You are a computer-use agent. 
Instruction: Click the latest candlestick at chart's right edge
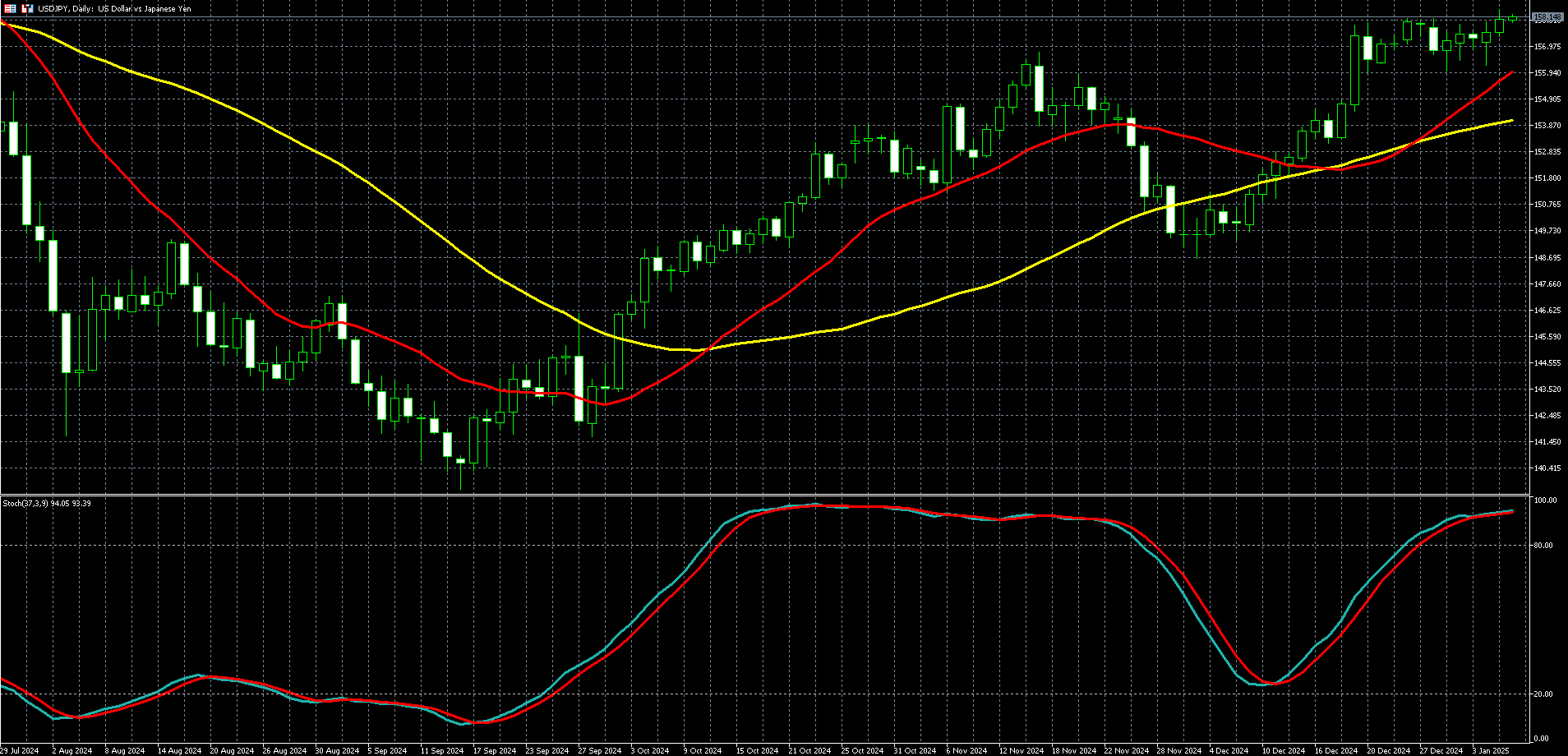(1512, 19)
